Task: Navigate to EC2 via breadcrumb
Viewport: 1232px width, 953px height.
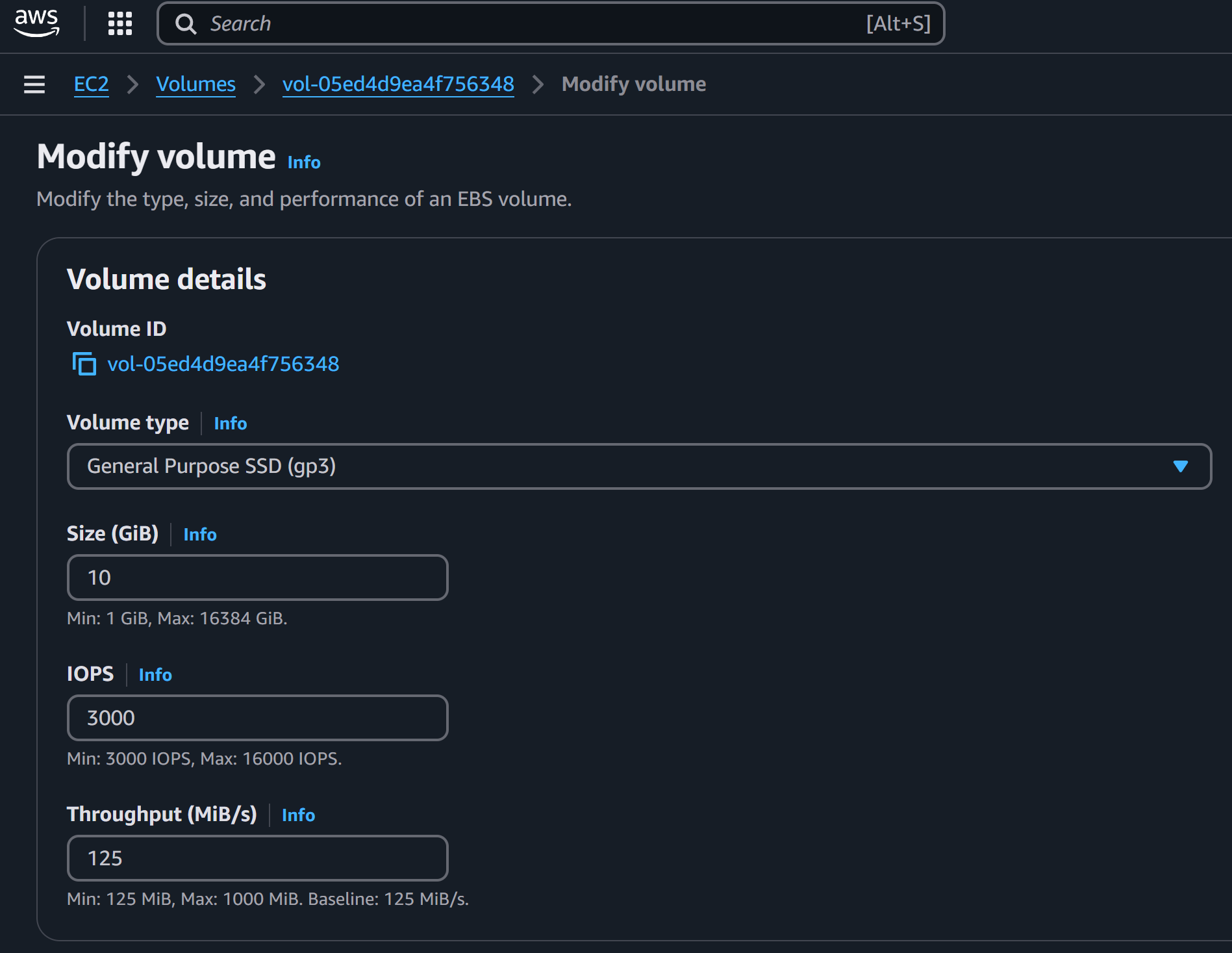Action: [91, 84]
